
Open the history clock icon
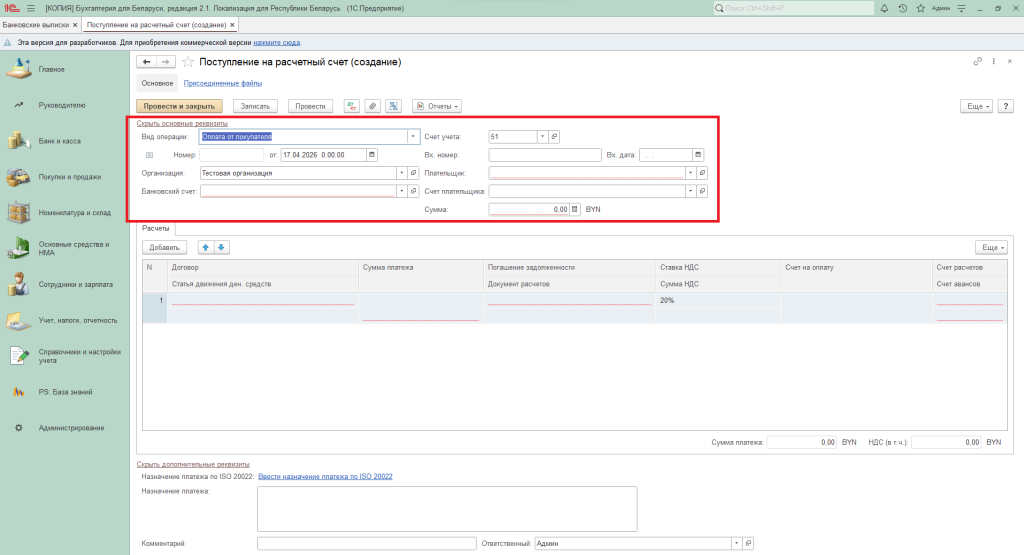903,8
